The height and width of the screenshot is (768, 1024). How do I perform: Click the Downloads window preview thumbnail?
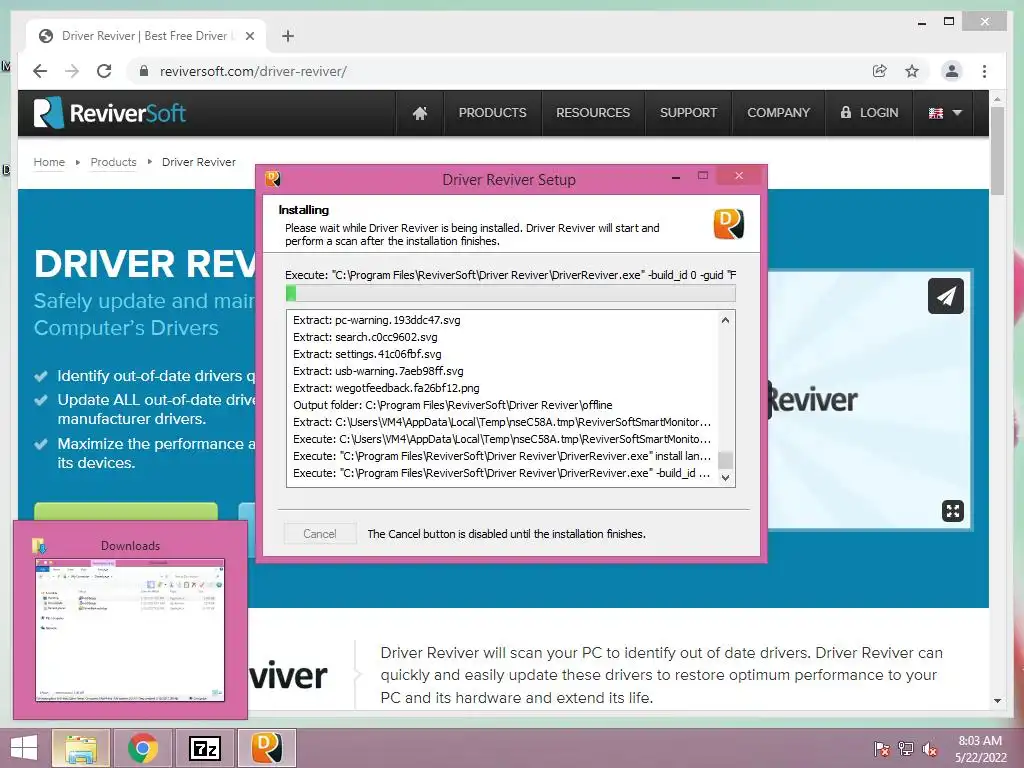(130, 630)
